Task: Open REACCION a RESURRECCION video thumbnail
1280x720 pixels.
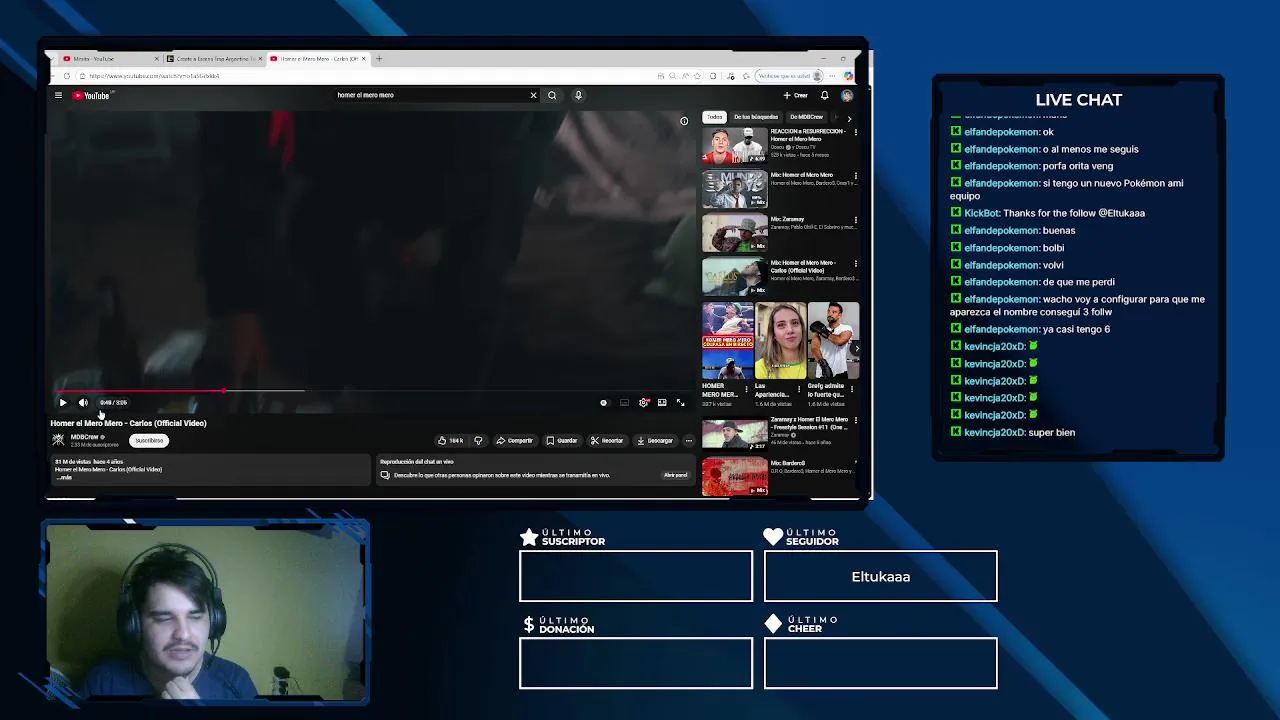Action: click(734, 145)
